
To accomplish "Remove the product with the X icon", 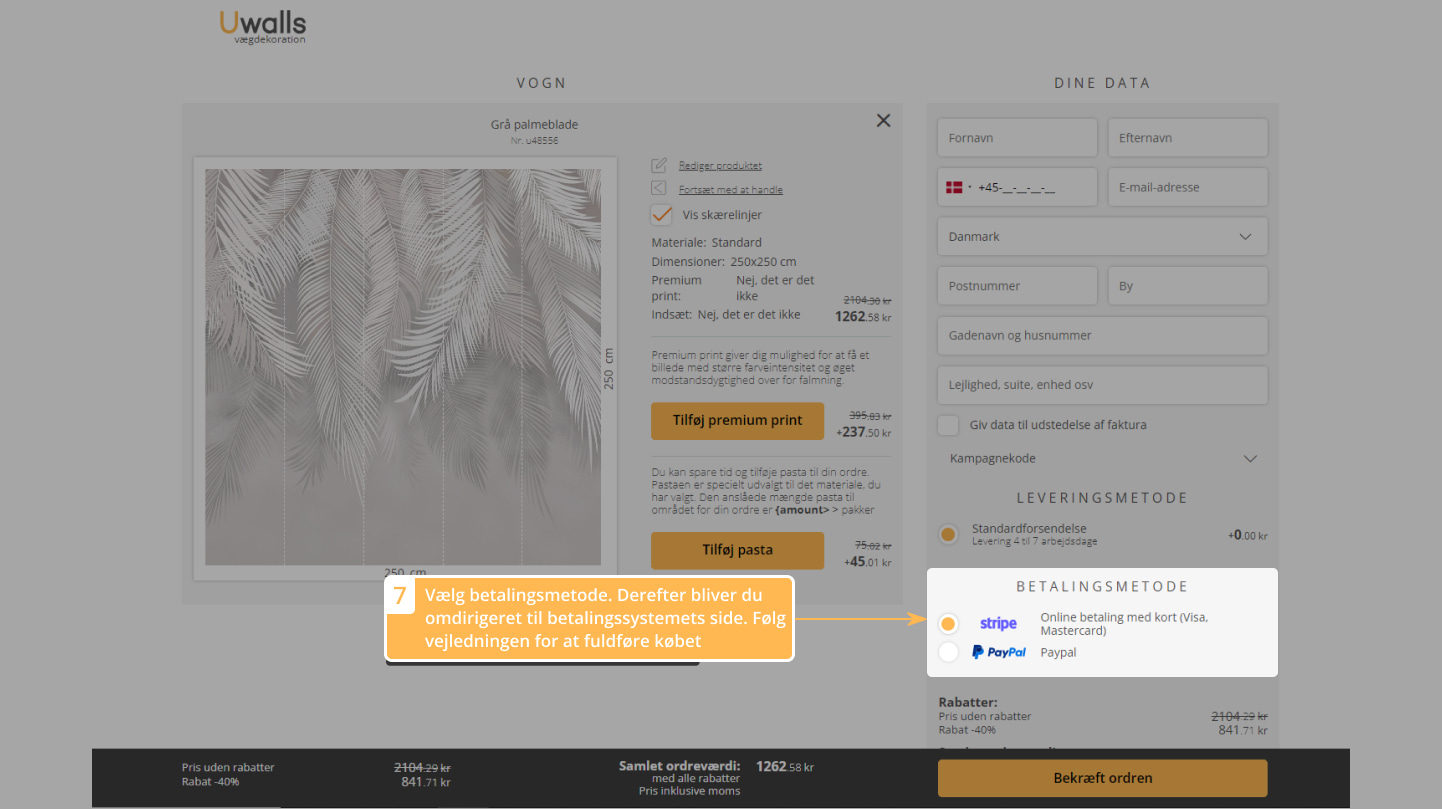I will [883, 121].
